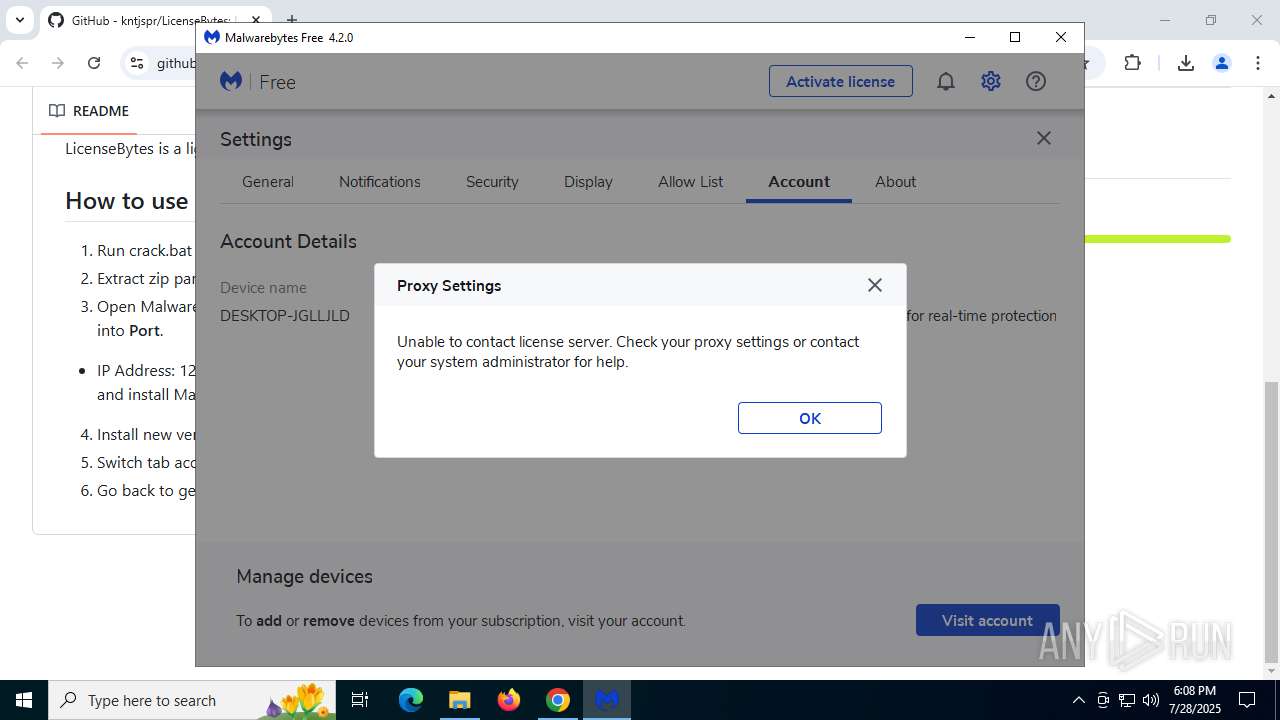
Task: Open Task View on the taskbar
Action: pyautogui.click(x=361, y=700)
